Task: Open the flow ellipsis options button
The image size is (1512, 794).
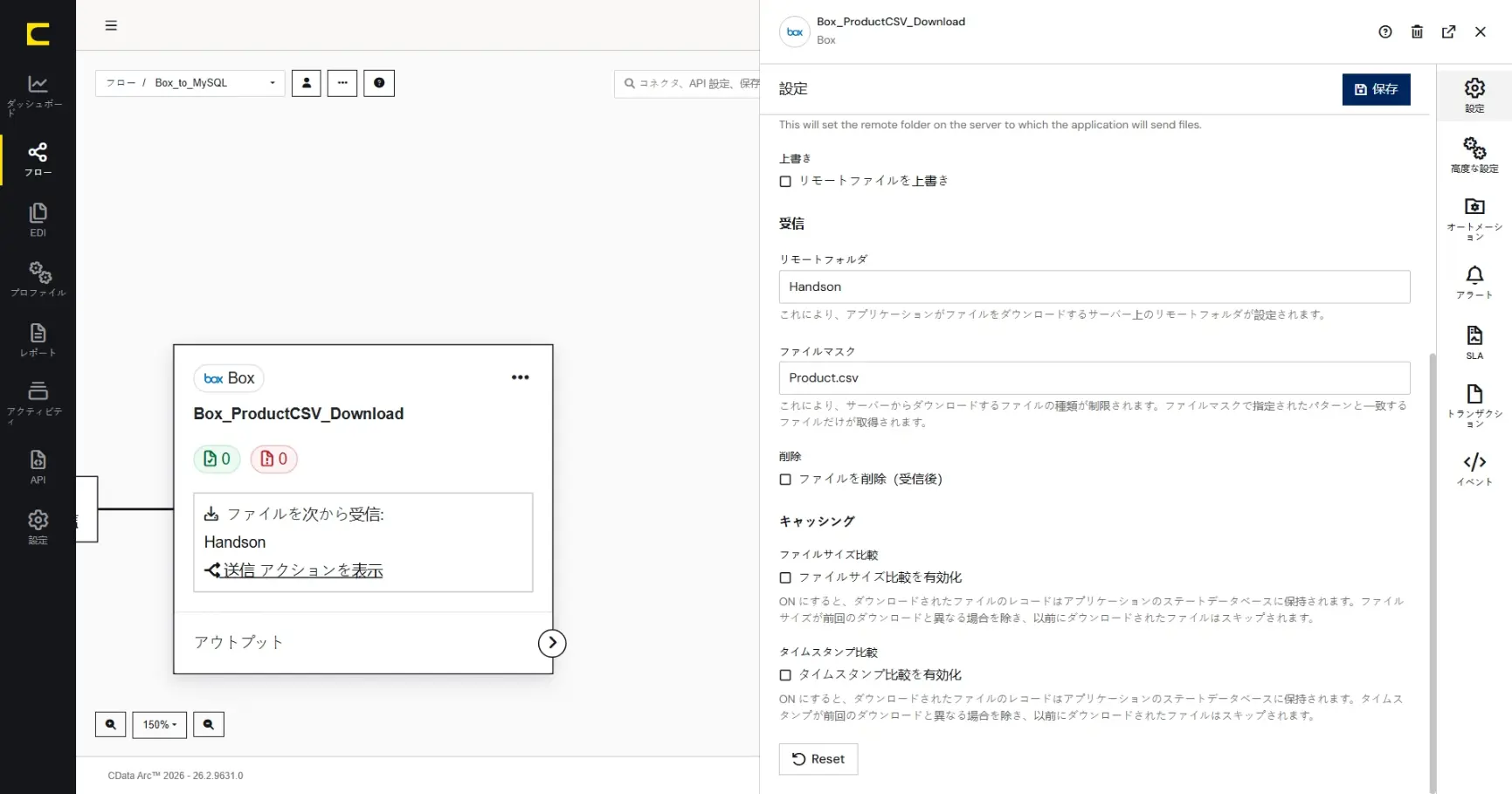Action: tap(342, 83)
